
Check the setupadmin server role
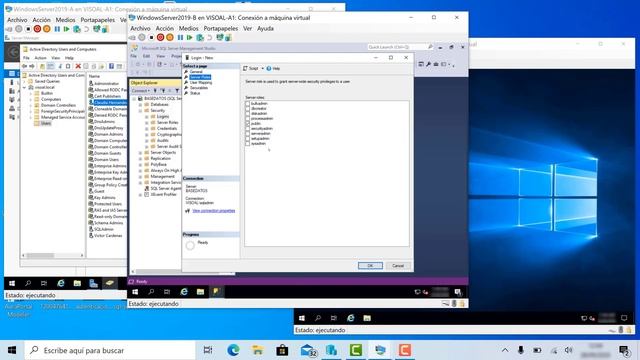[248, 138]
